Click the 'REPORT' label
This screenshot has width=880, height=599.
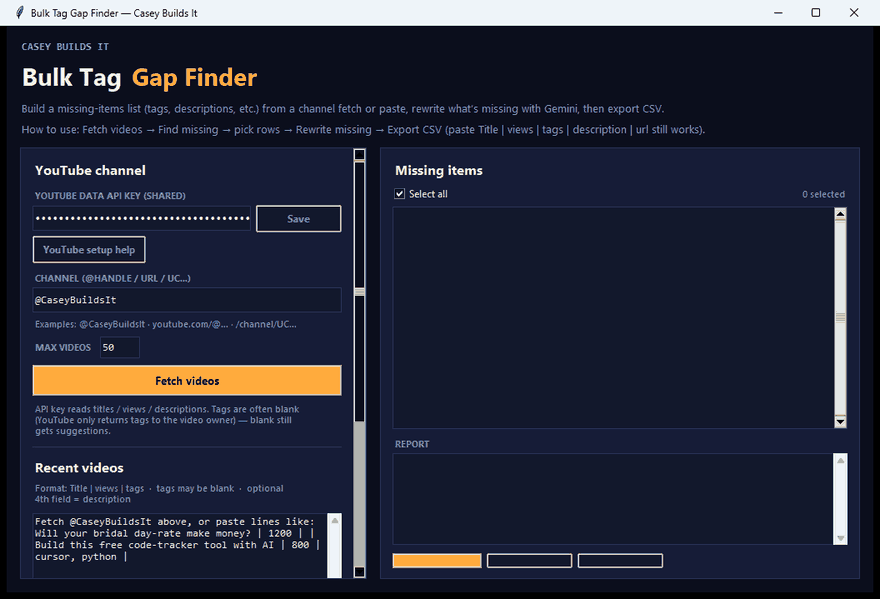[x=412, y=444]
